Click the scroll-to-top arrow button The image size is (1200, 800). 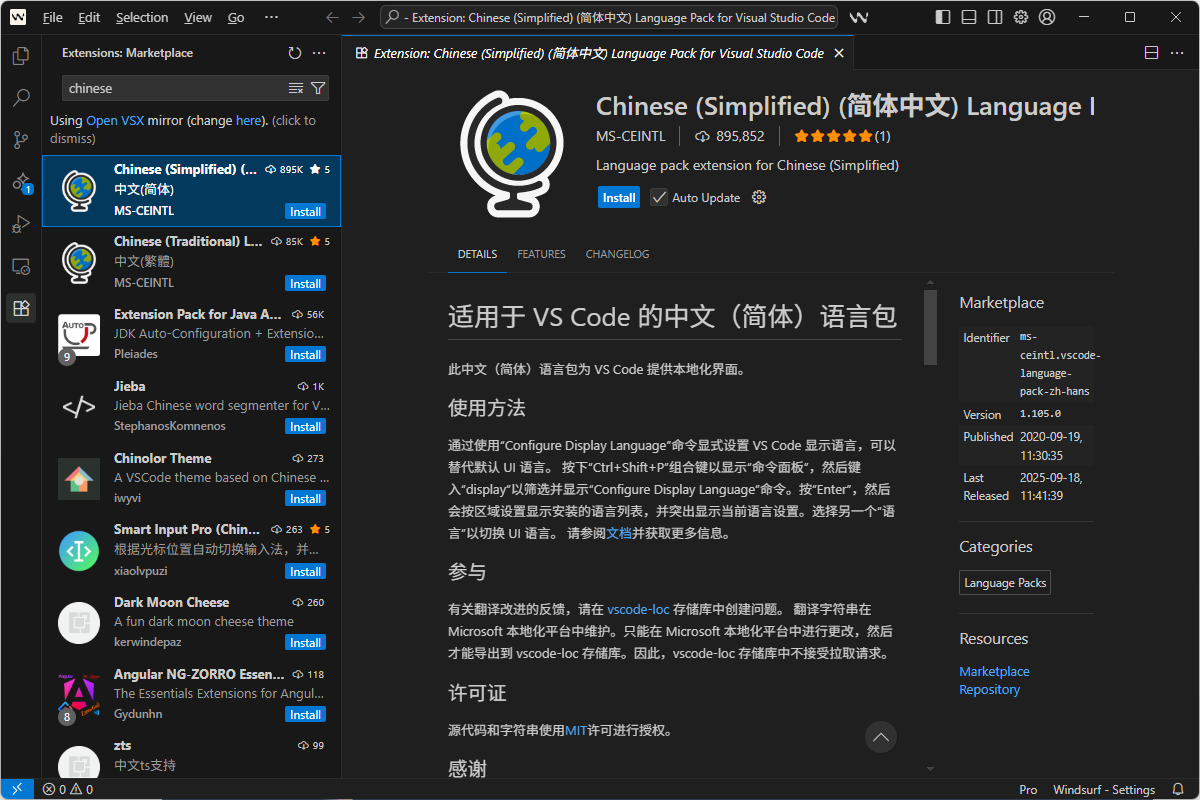click(x=880, y=737)
